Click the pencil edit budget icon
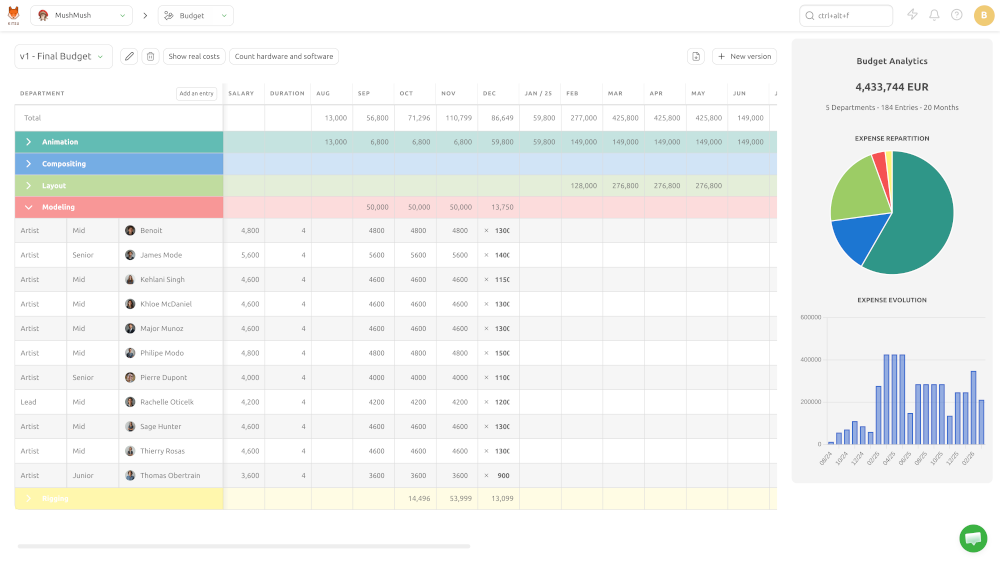 [129, 56]
